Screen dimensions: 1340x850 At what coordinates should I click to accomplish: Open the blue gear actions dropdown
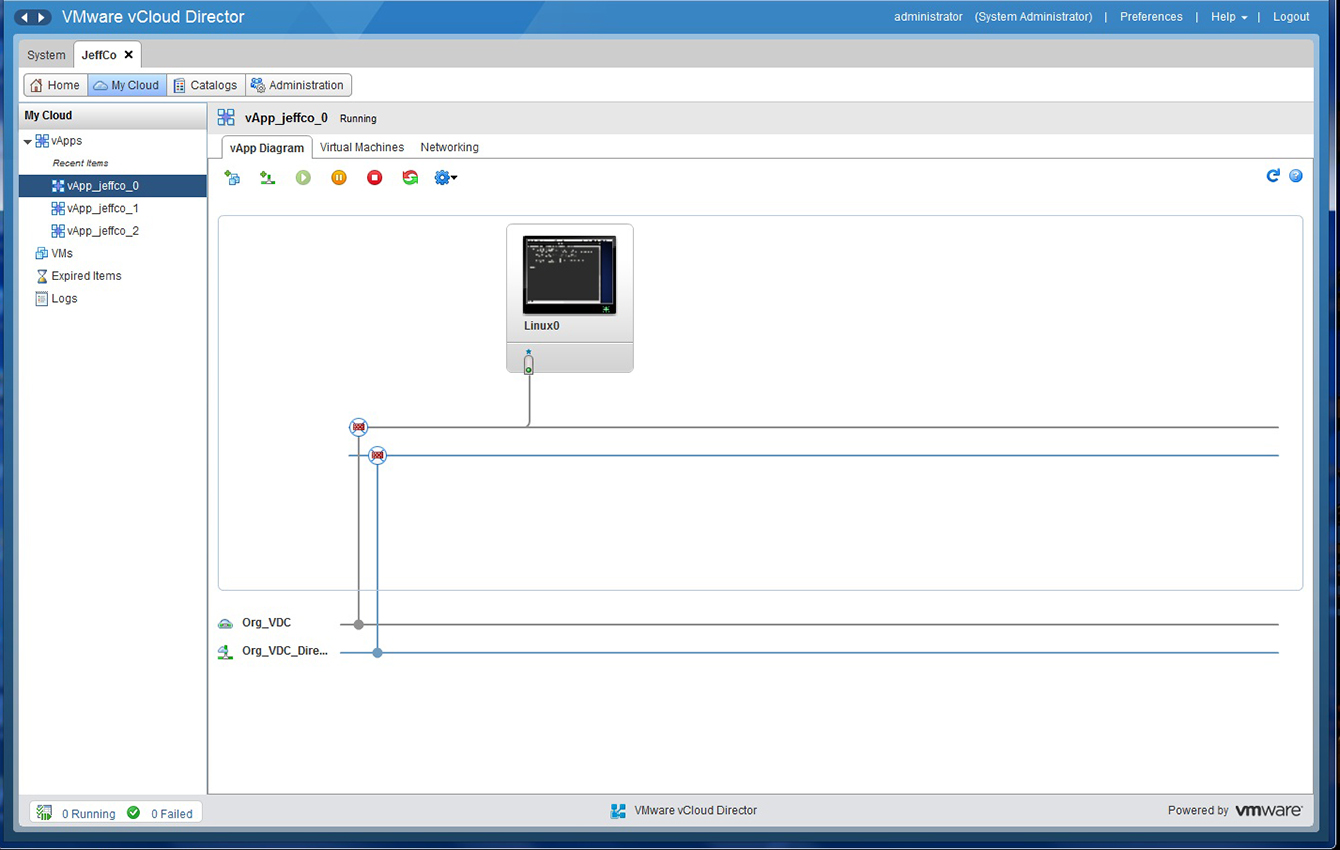(x=446, y=178)
